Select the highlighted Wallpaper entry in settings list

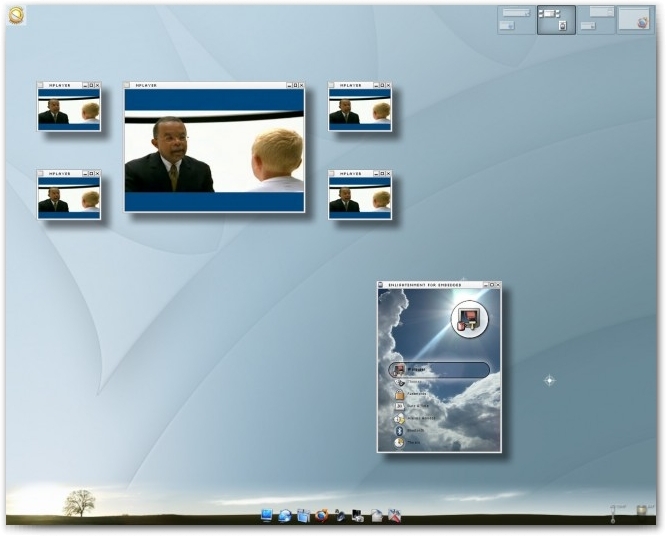pos(438,370)
